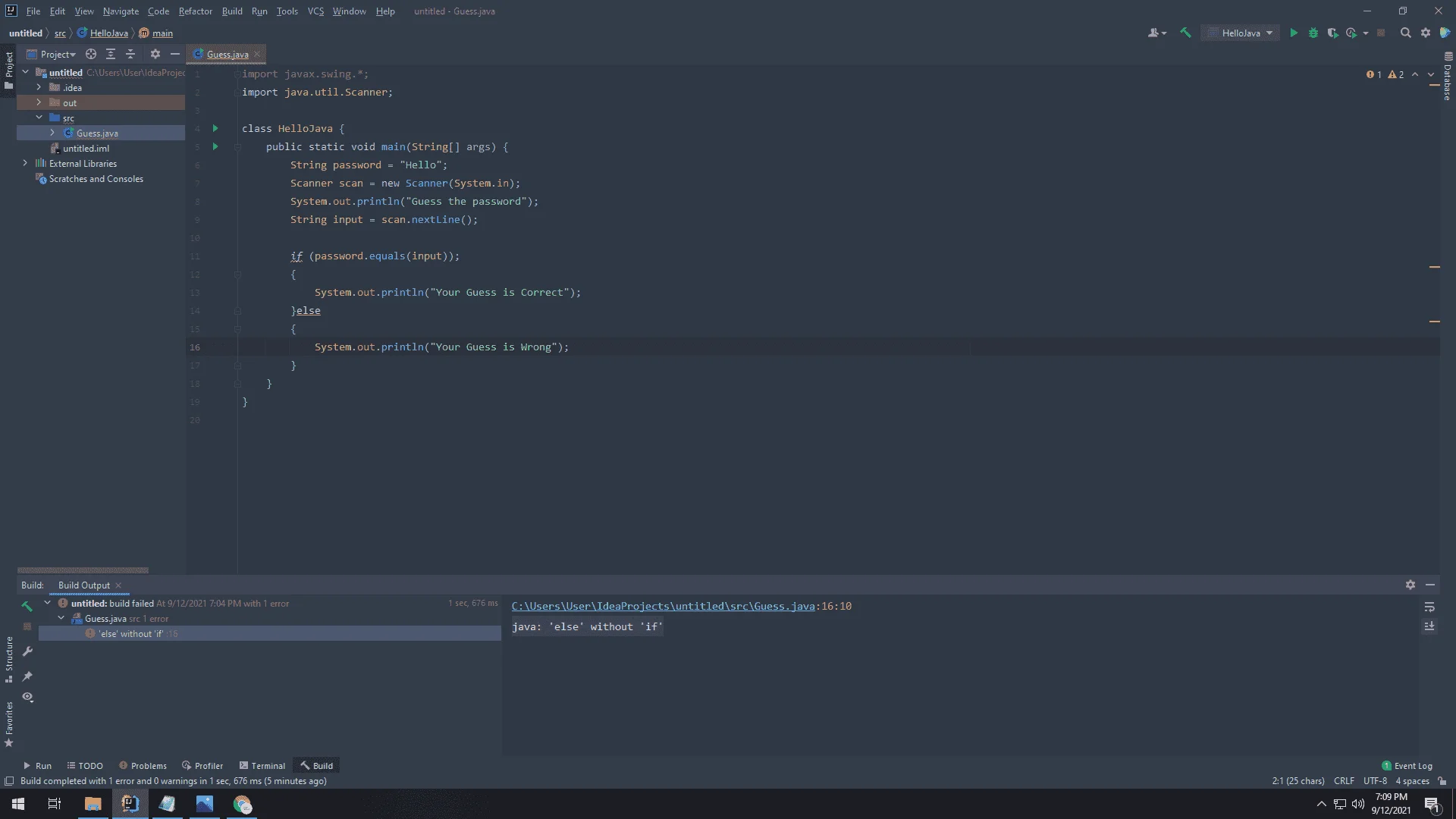Select the 'else' without 'if' error row

[269, 634]
